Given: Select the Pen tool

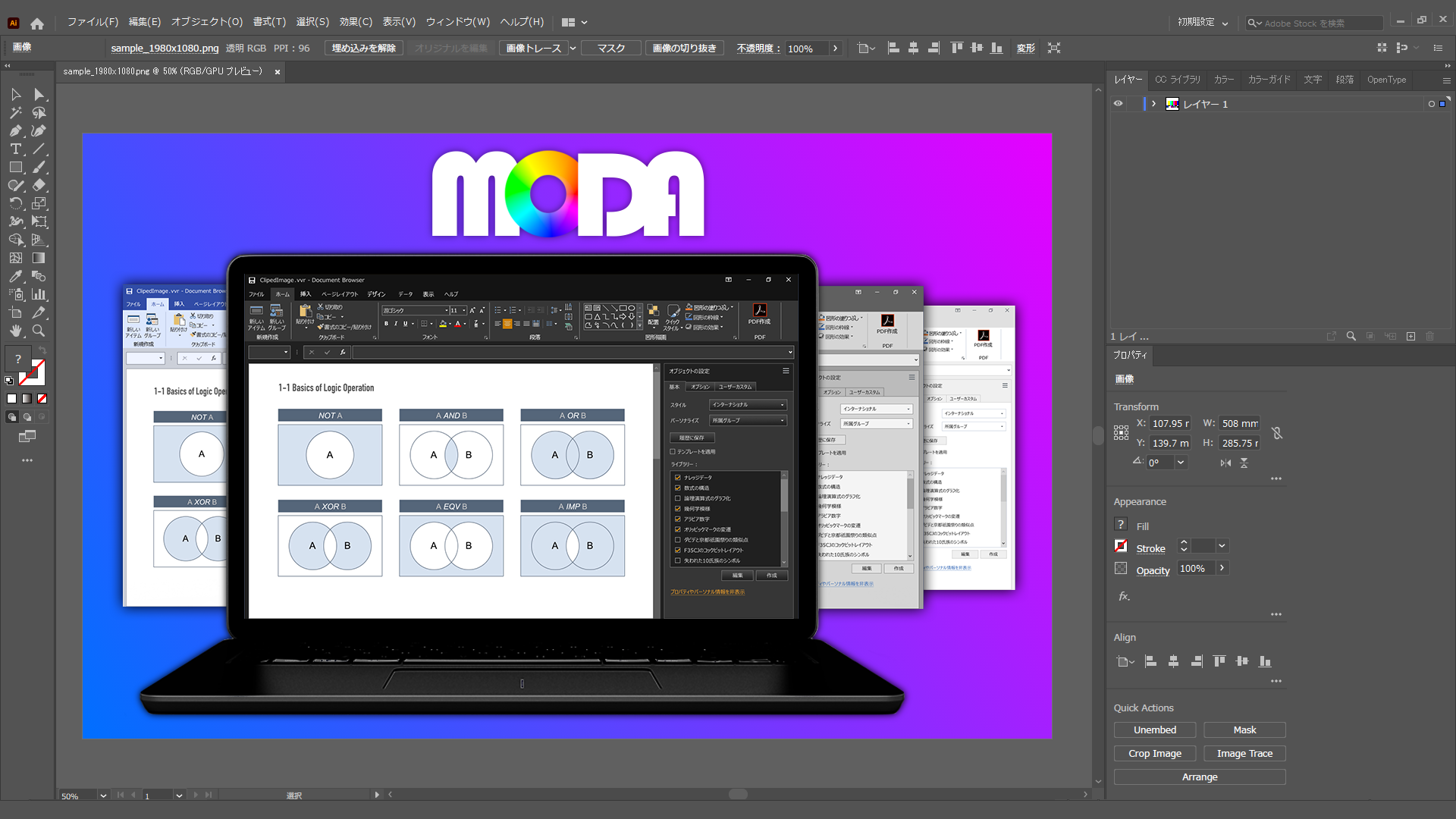Looking at the screenshot, I should tap(16, 131).
